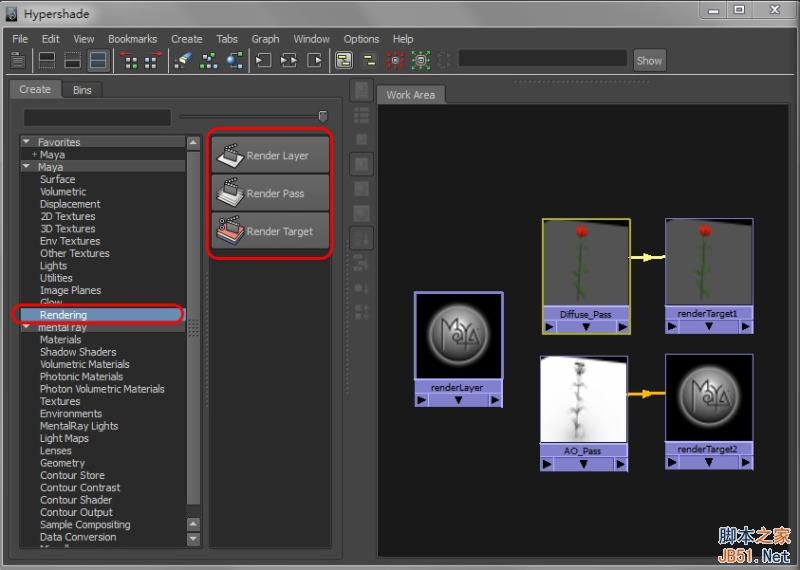Expand the Maya entry under Favorites
Image resolution: width=800 pixels, height=570 pixels.
click(x=34, y=154)
